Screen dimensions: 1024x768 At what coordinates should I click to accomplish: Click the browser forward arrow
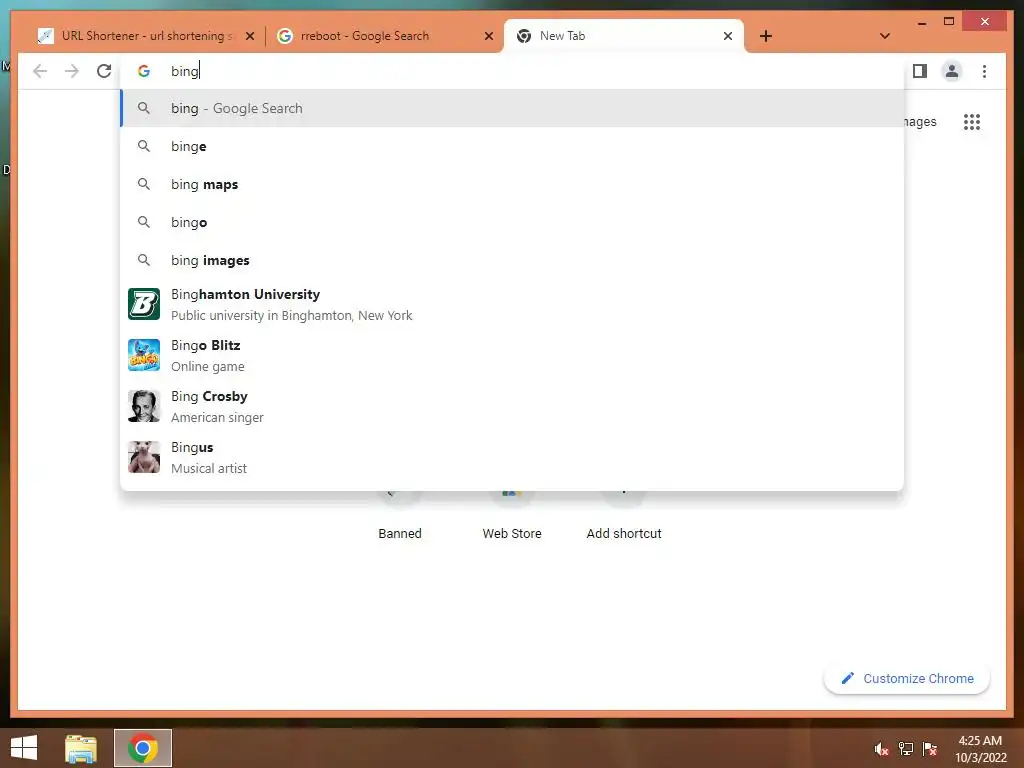(x=72, y=71)
